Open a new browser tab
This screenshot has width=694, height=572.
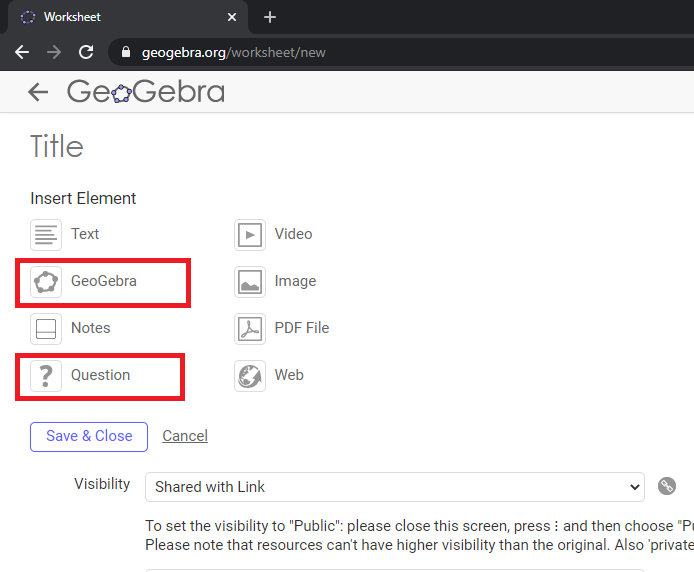click(270, 17)
